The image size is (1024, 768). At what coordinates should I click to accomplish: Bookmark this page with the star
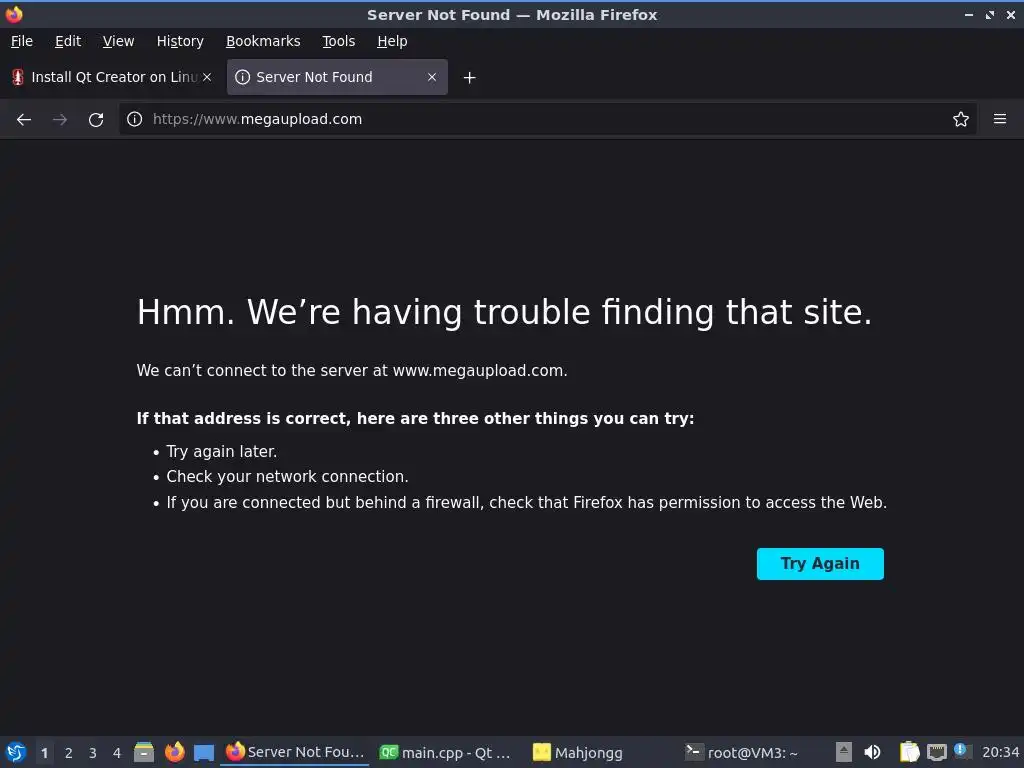click(x=961, y=119)
